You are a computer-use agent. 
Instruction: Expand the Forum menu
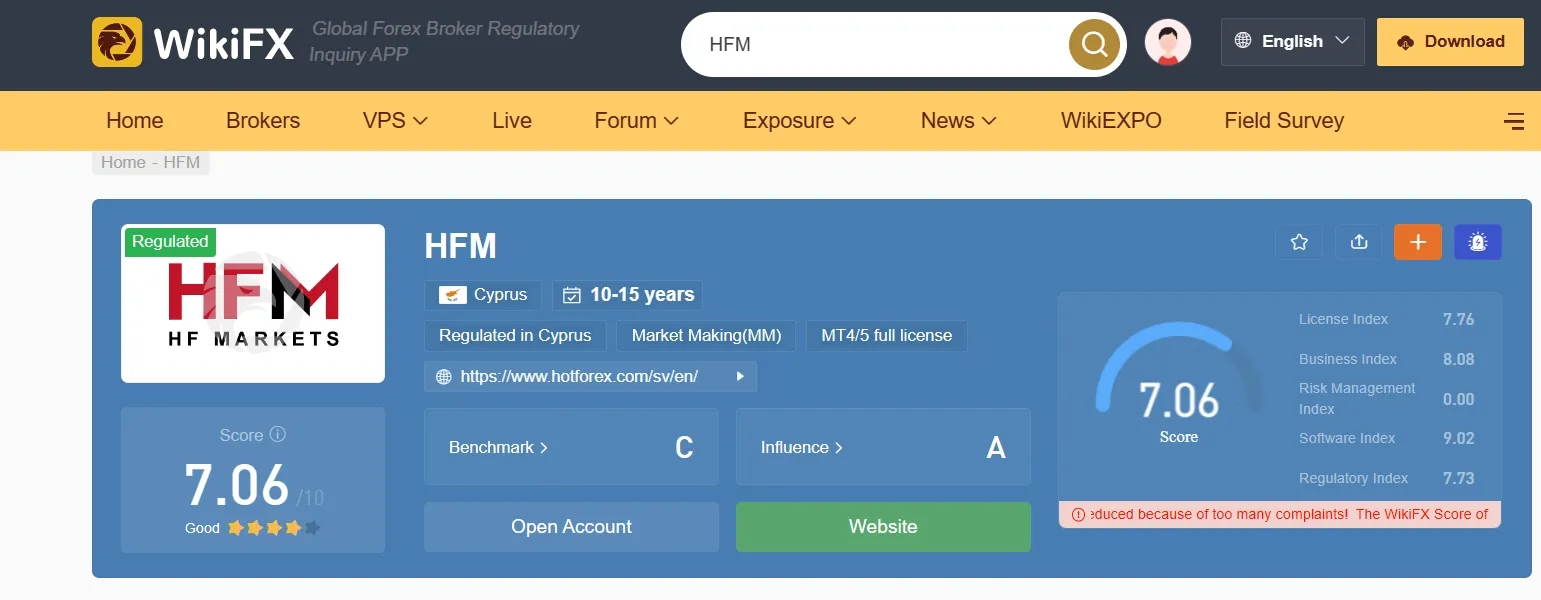[x=636, y=121]
